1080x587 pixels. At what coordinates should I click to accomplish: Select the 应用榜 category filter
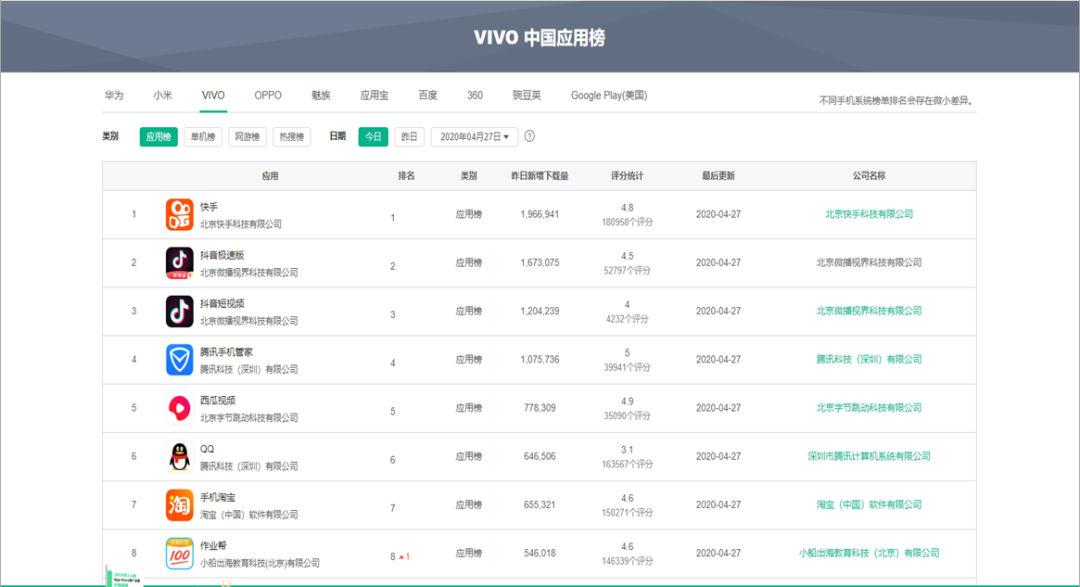[x=158, y=136]
